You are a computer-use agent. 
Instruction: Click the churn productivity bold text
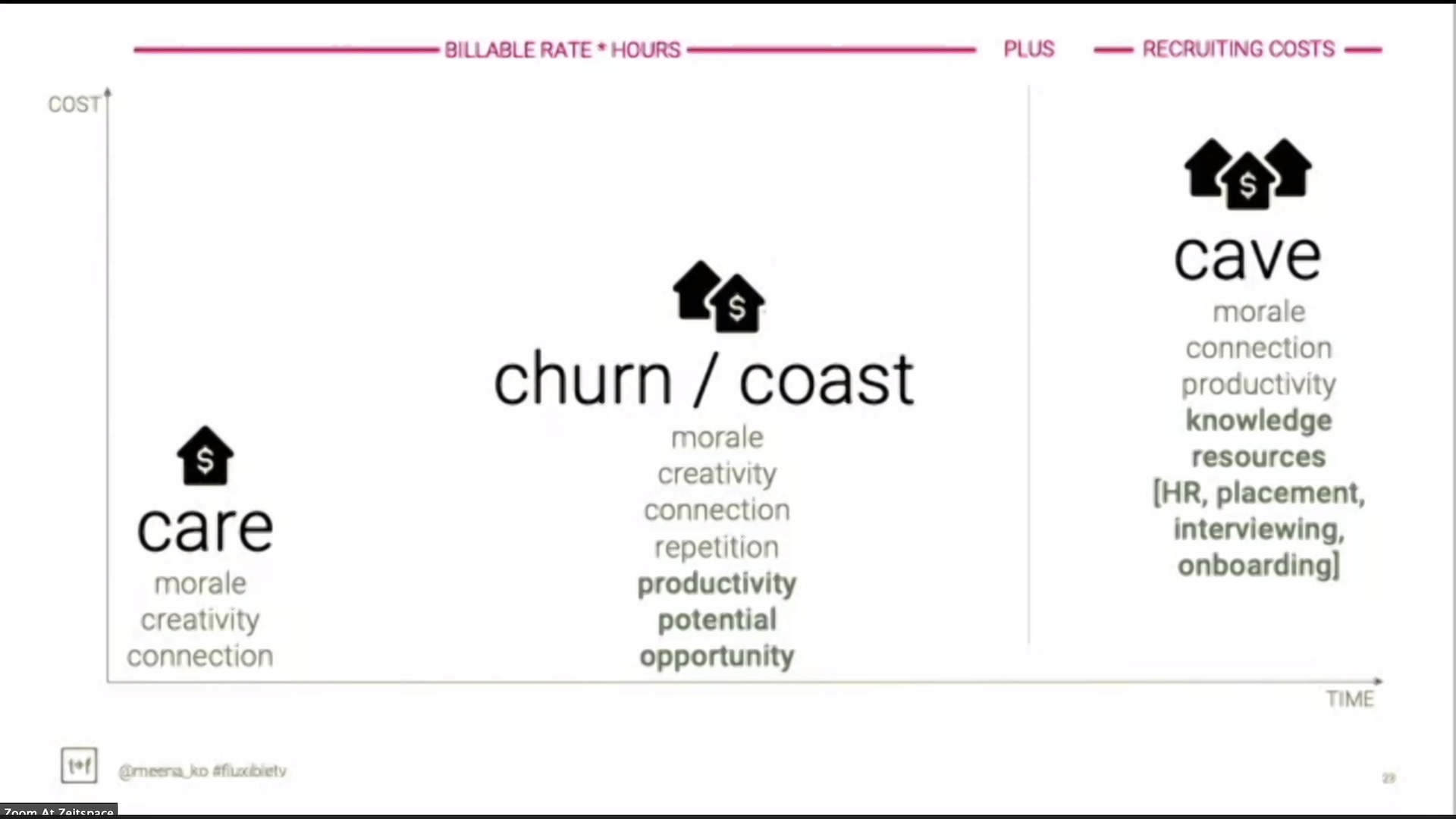718,583
